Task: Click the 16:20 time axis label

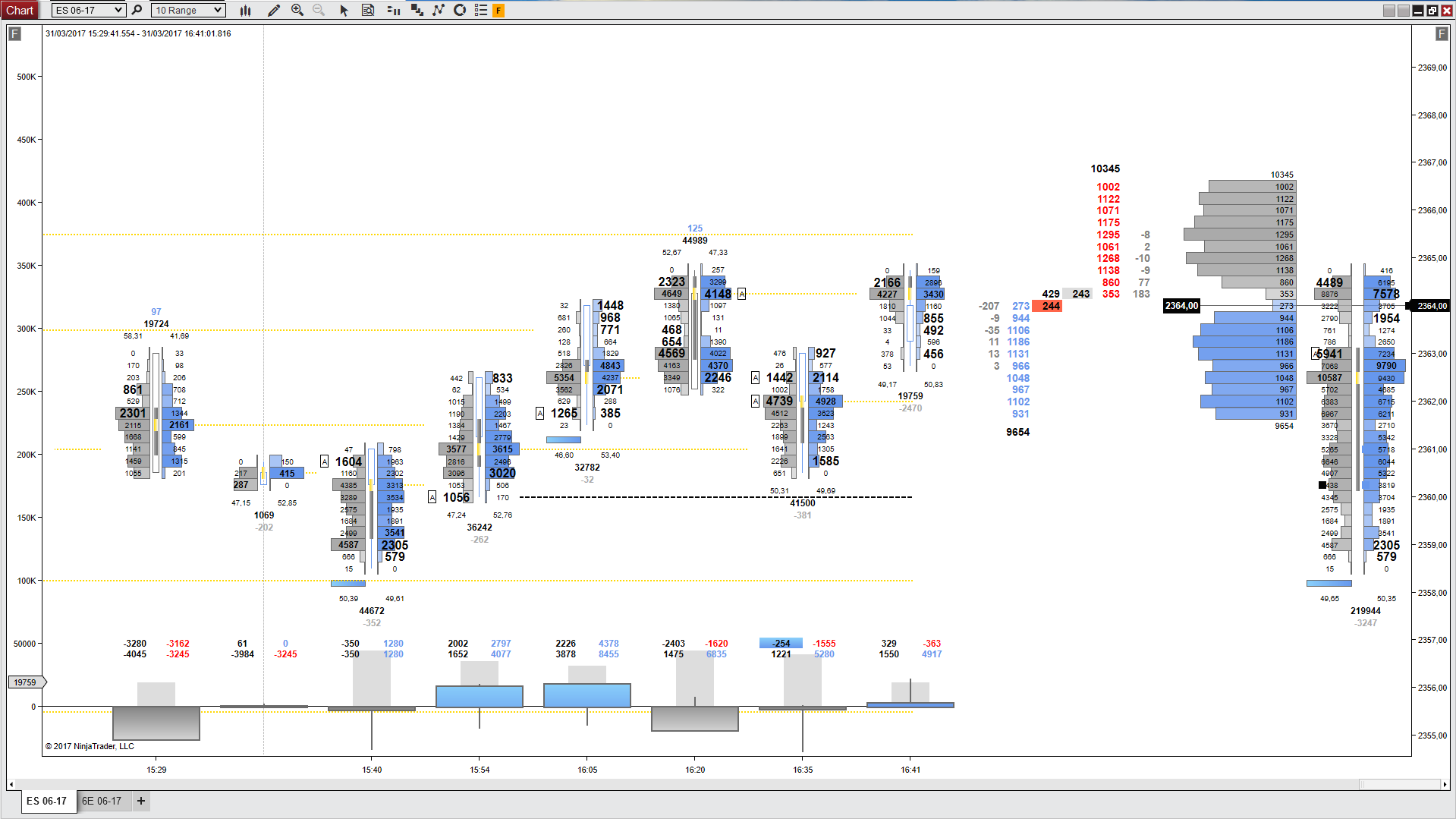Action: click(694, 770)
